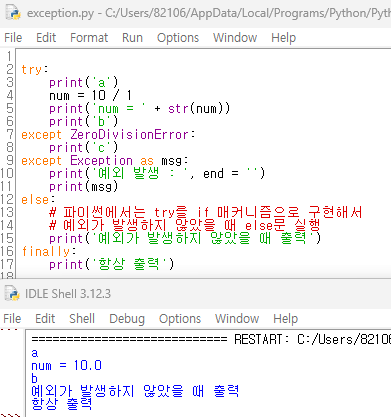Click print('c') statement on line 8
This screenshot has width=391, height=417.
pos(84,147)
